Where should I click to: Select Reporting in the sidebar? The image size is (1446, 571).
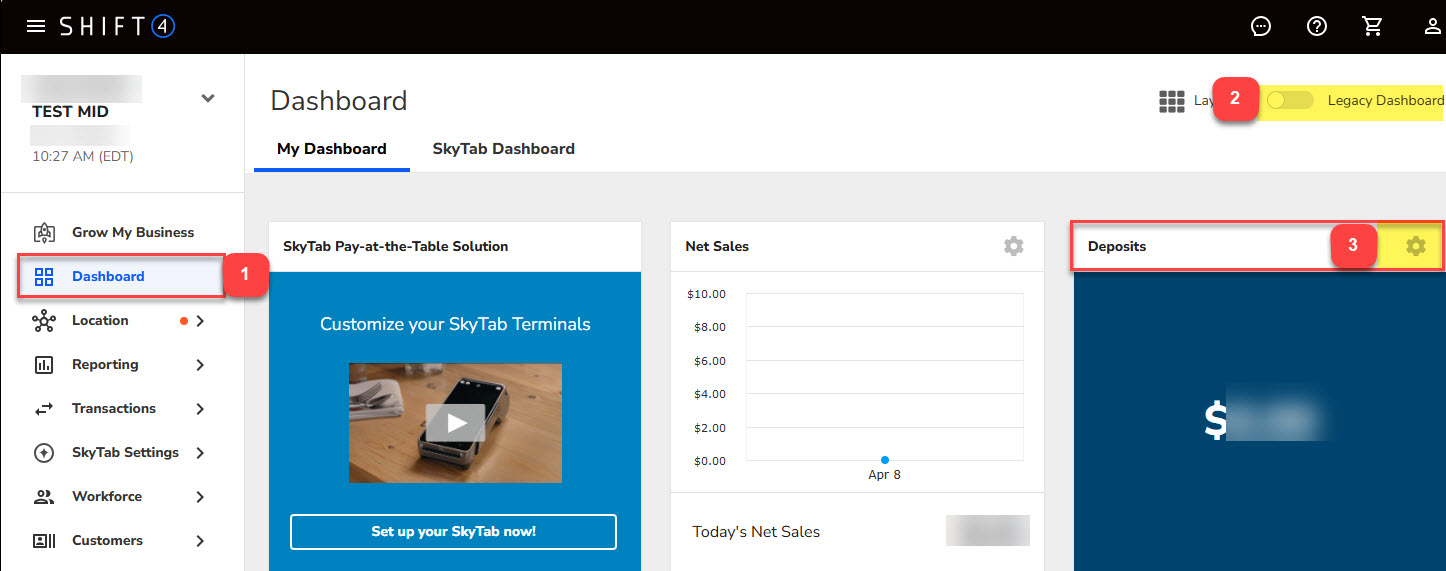point(105,364)
